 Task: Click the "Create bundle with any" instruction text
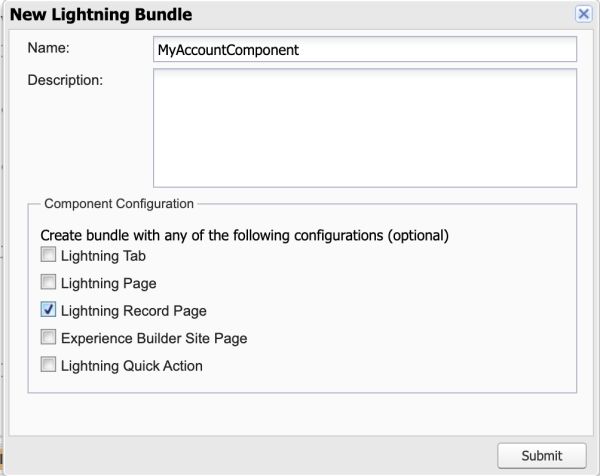245,235
